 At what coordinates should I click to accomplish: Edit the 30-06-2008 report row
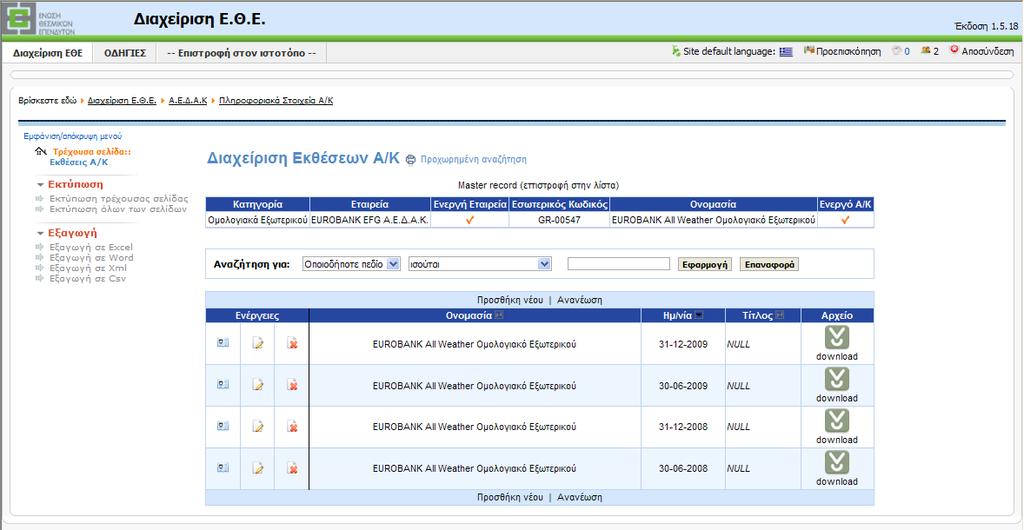[x=258, y=468]
